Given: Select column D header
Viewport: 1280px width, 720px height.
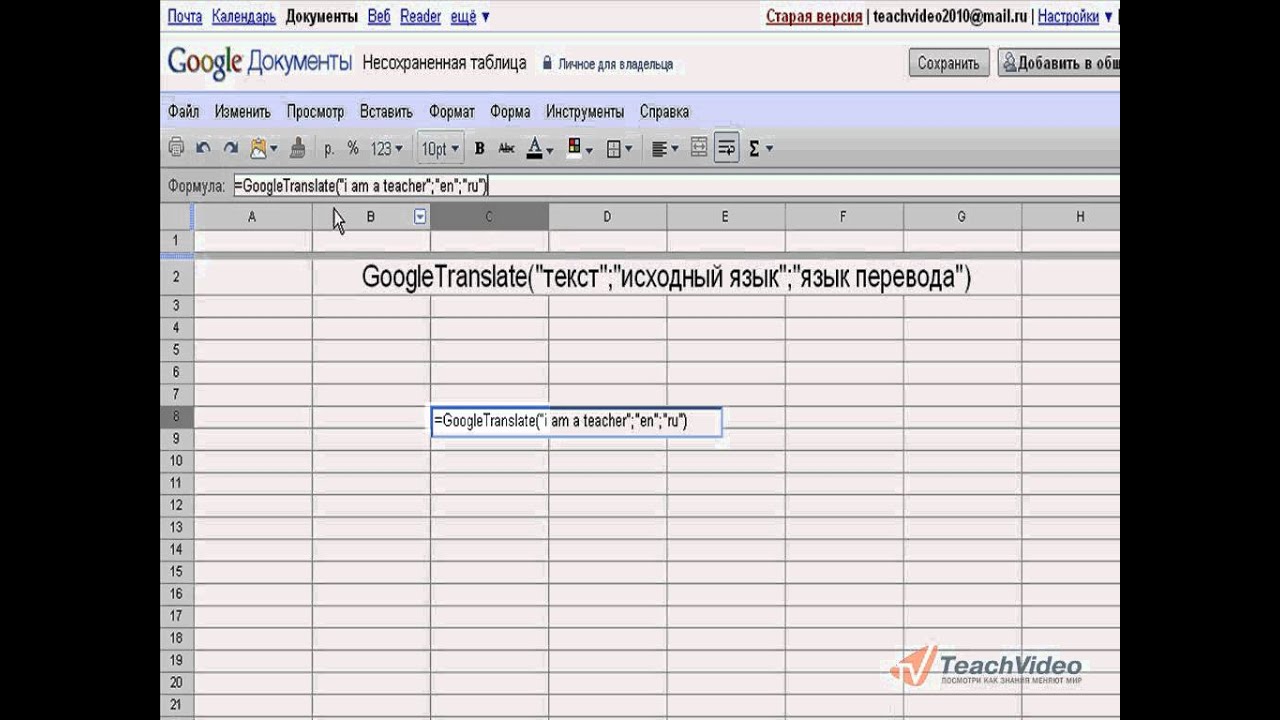Looking at the screenshot, I should pyautogui.click(x=607, y=216).
